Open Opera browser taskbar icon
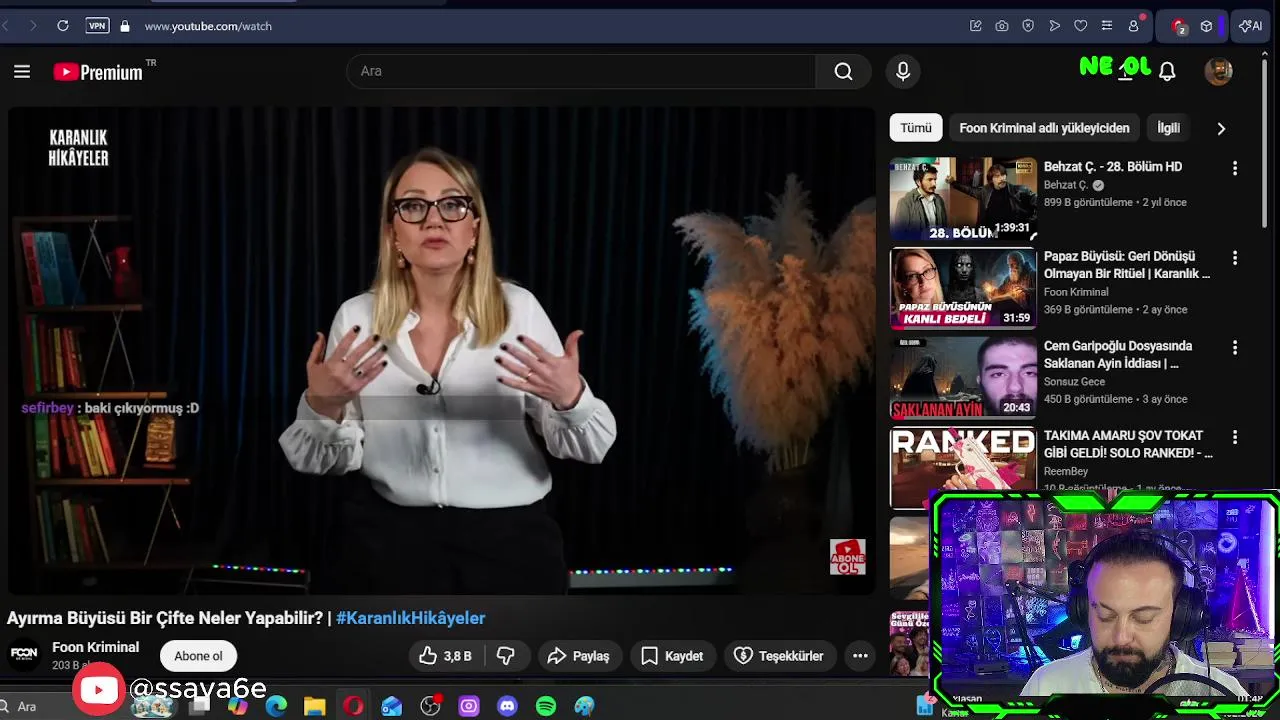The width and height of the screenshot is (1280, 720). point(353,706)
